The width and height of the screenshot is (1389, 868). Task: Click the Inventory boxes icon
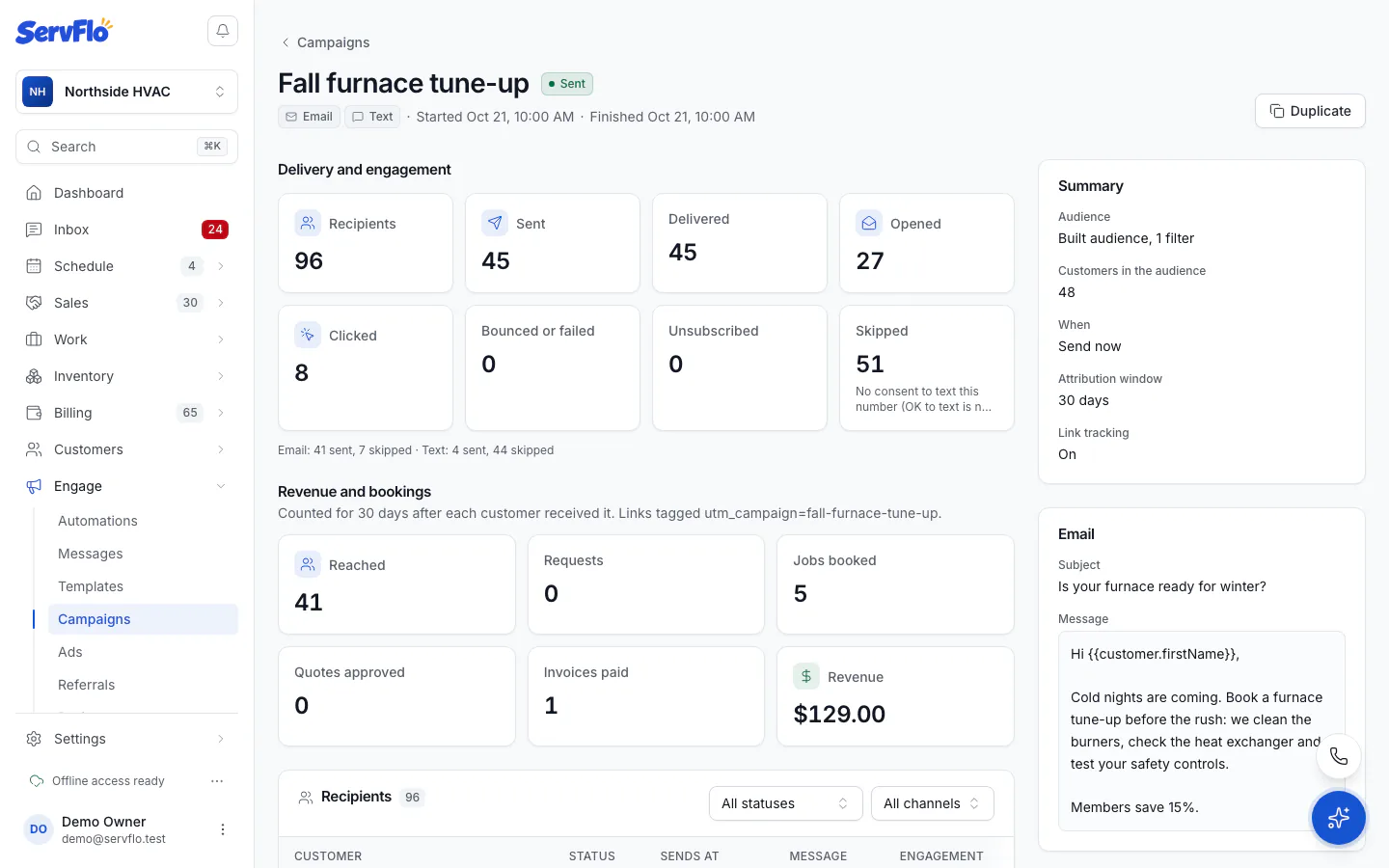click(34, 376)
